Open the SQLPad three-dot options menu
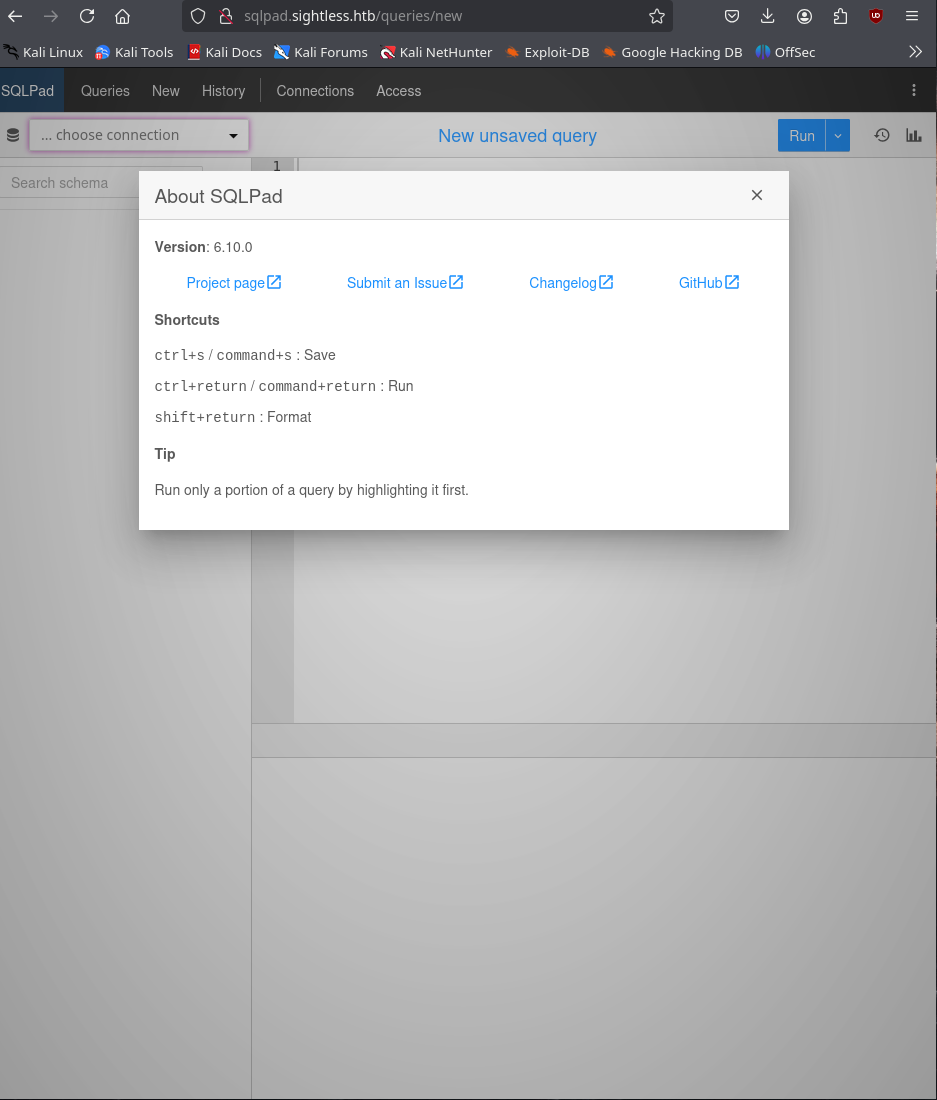Image resolution: width=937 pixels, height=1100 pixels. (913, 90)
